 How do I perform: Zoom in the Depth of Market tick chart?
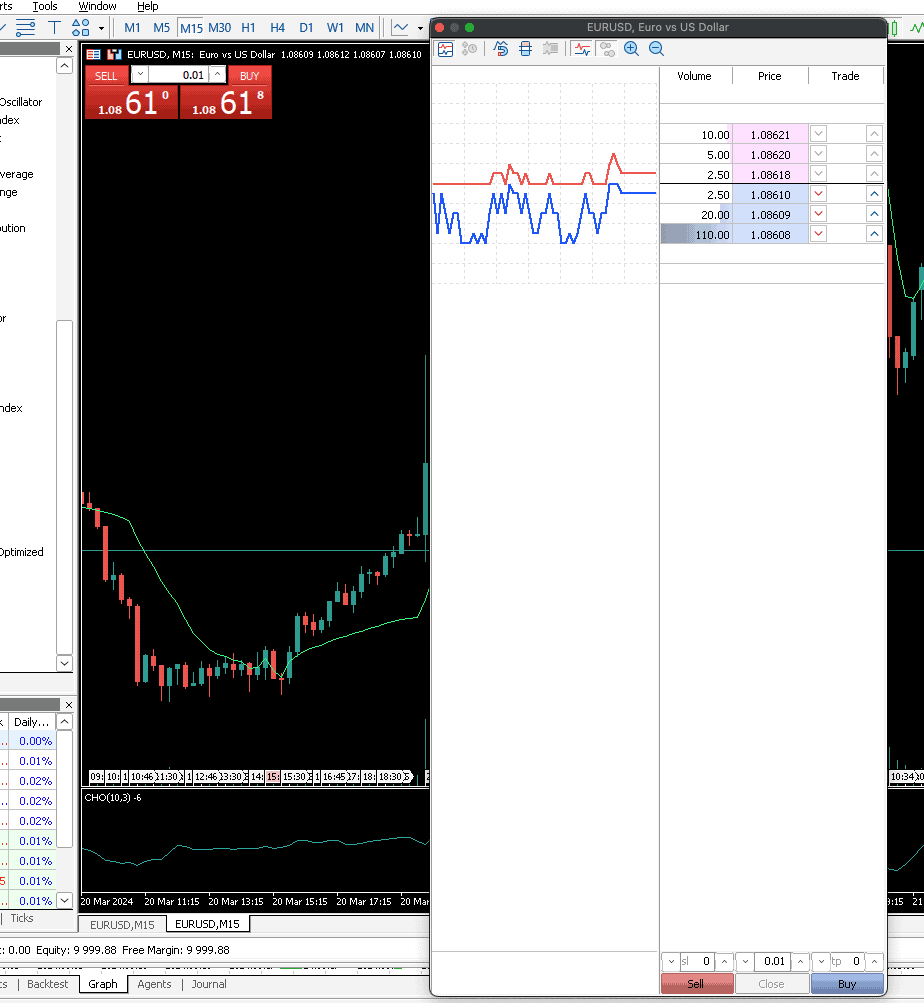point(632,49)
